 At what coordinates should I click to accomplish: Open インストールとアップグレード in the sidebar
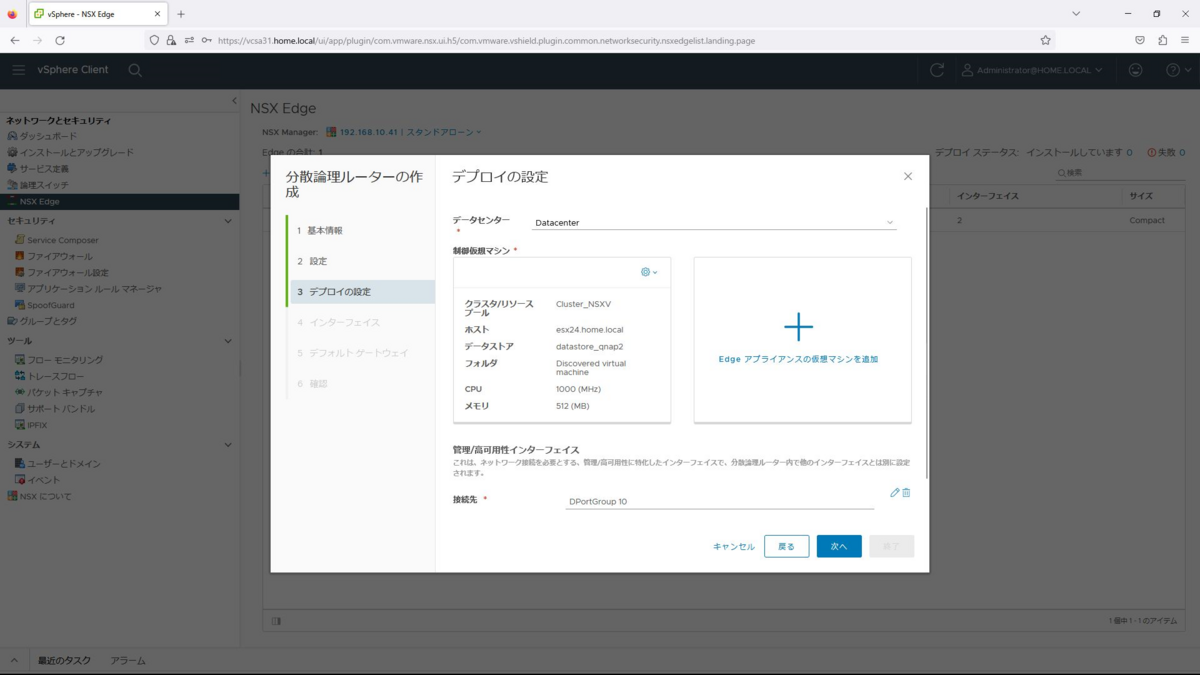click(76, 152)
